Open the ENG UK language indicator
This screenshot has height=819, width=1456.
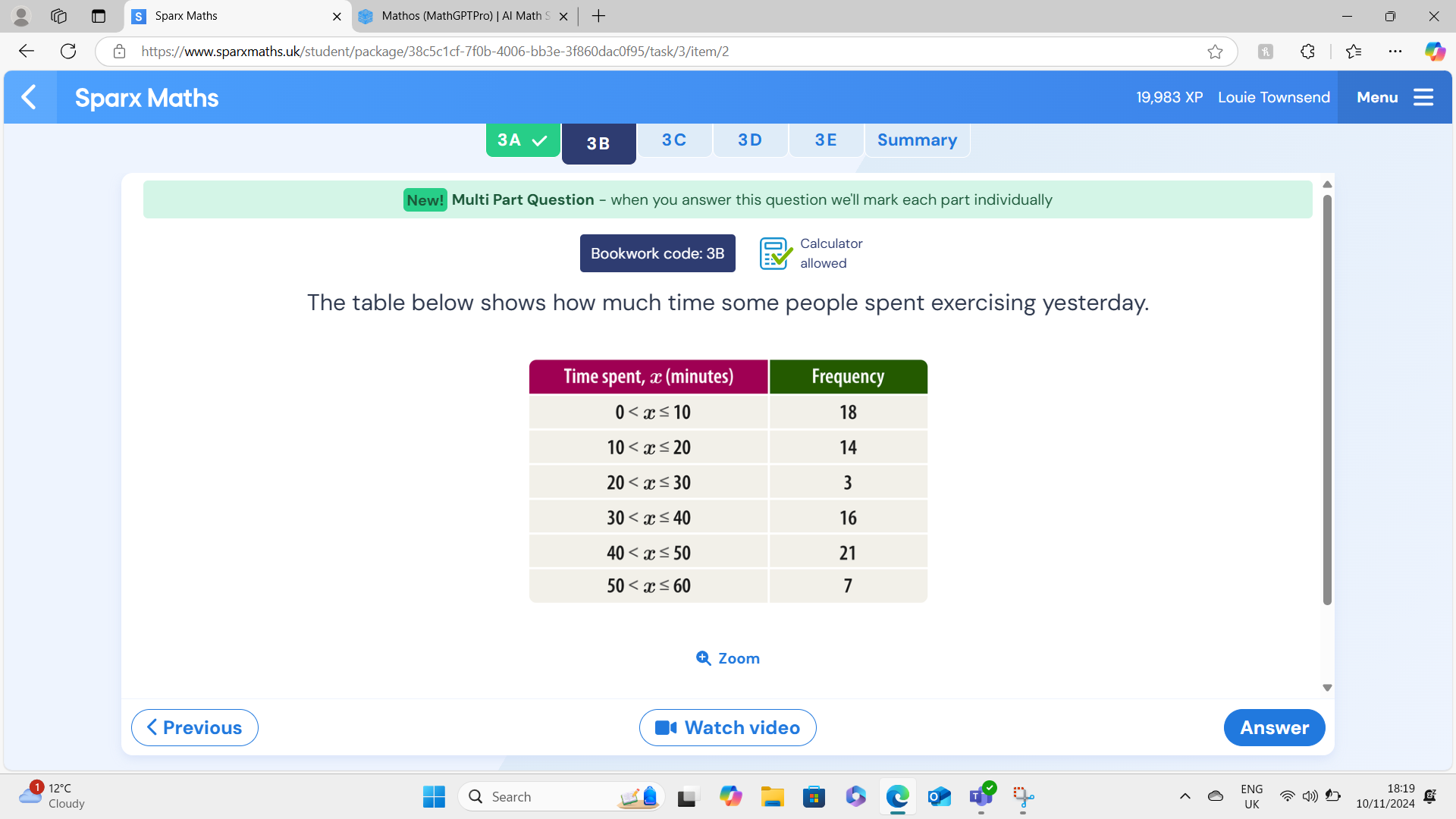(1251, 796)
